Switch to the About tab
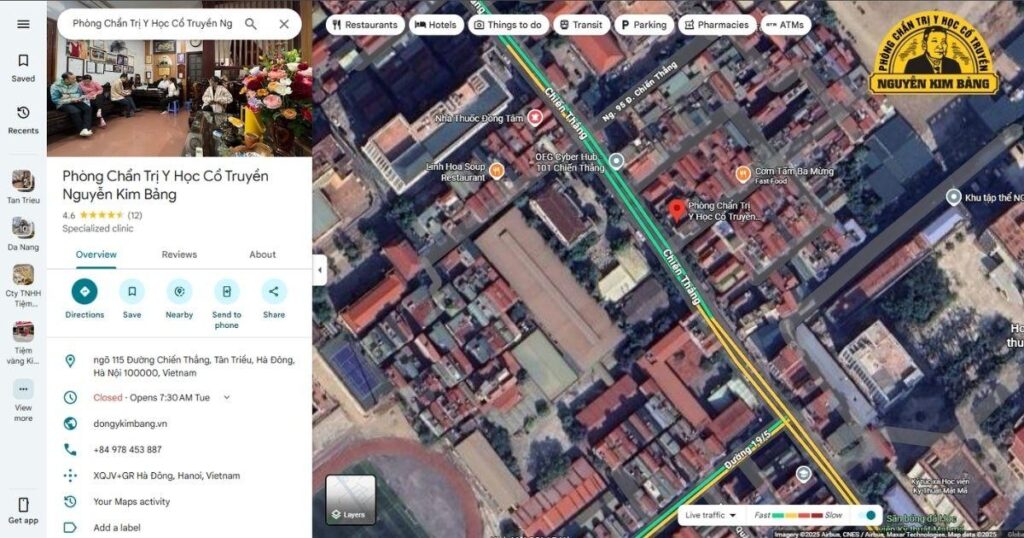Viewport: 1024px width, 538px height. pyautogui.click(x=262, y=254)
